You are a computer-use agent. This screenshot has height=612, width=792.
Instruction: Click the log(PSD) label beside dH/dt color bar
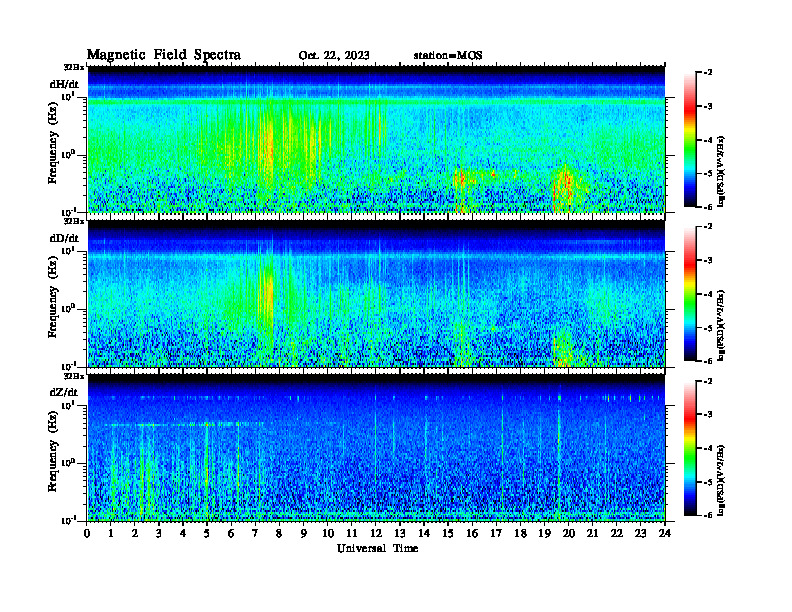pyautogui.click(x=721, y=171)
